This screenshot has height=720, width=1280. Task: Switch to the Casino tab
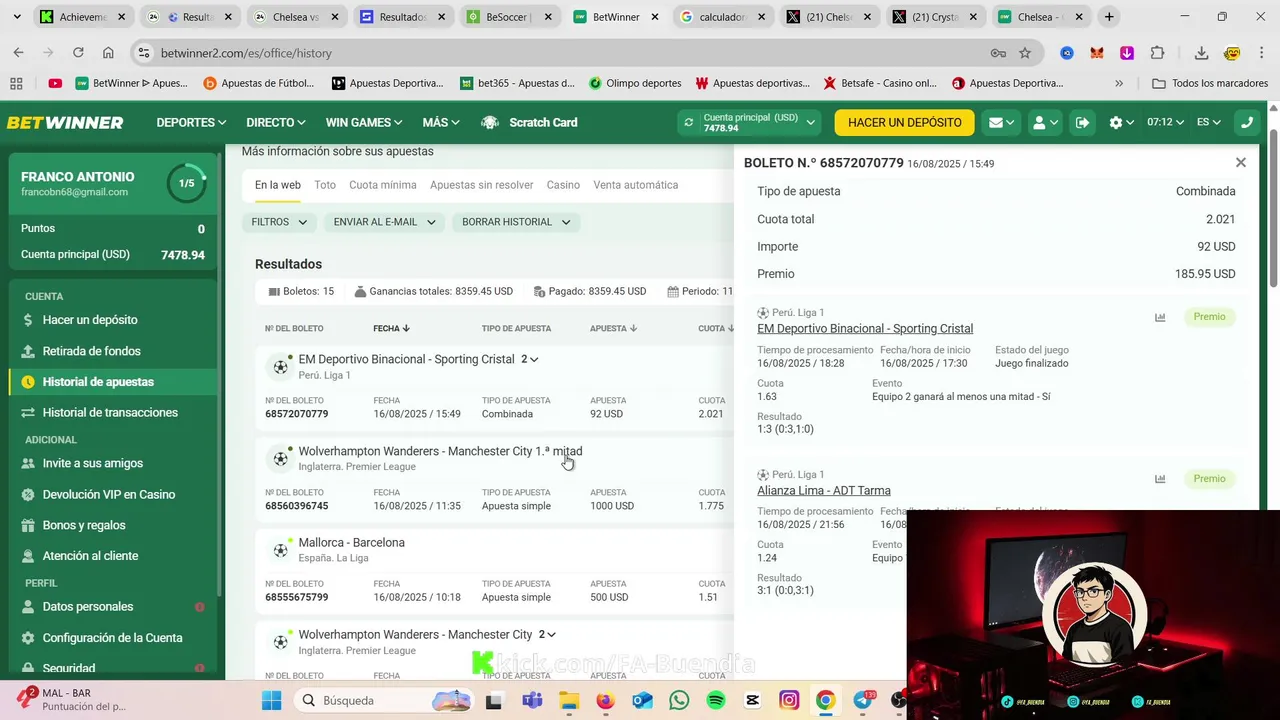coord(563,185)
